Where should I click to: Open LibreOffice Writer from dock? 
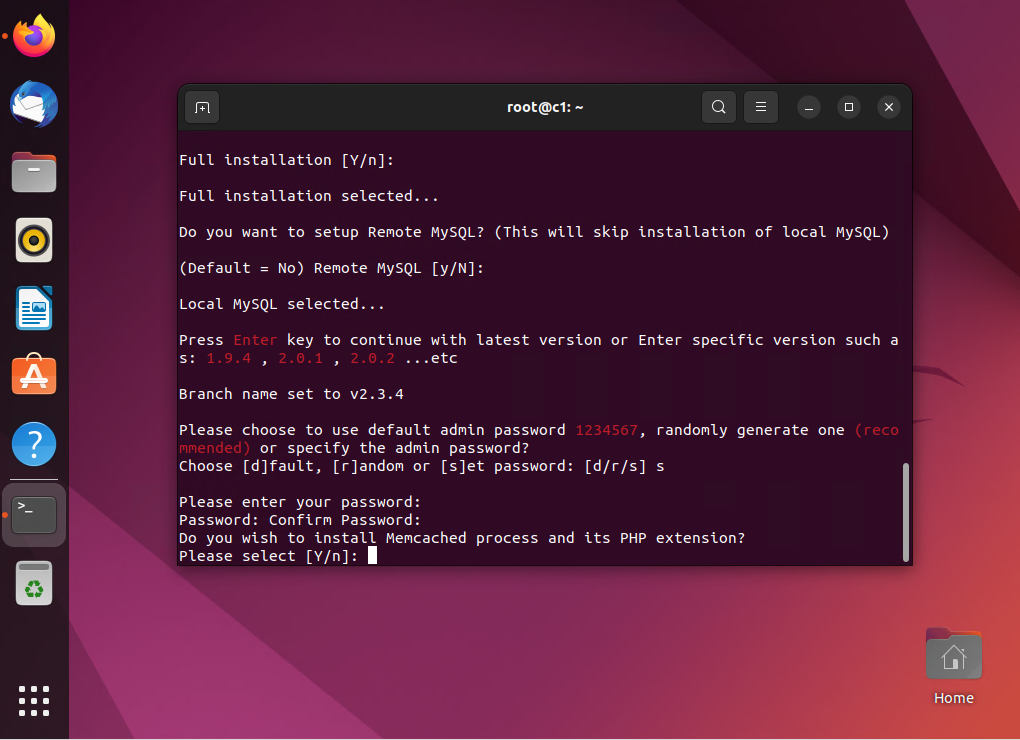(34, 309)
